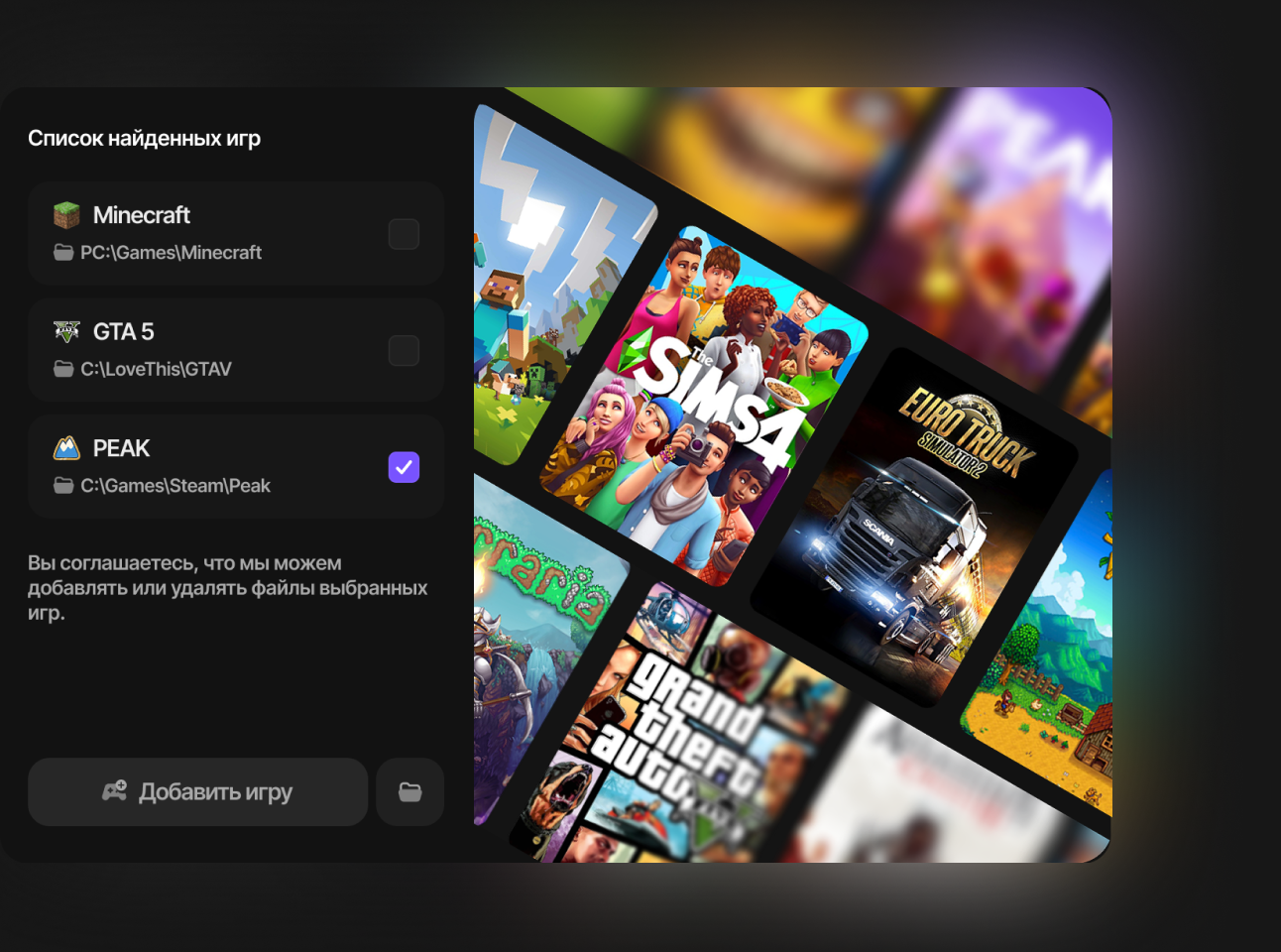Click the C:\Games\Steam\Peak path text
The width and height of the screenshot is (1281, 952).
coord(175,486)
